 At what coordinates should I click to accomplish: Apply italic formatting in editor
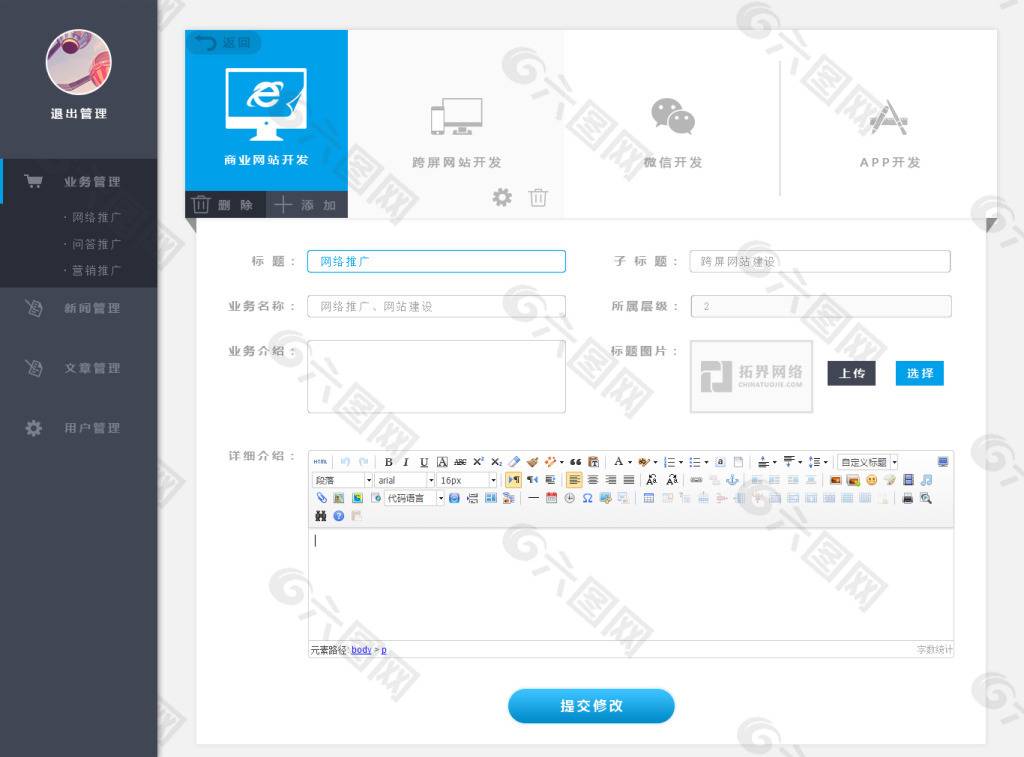point(406,462)
